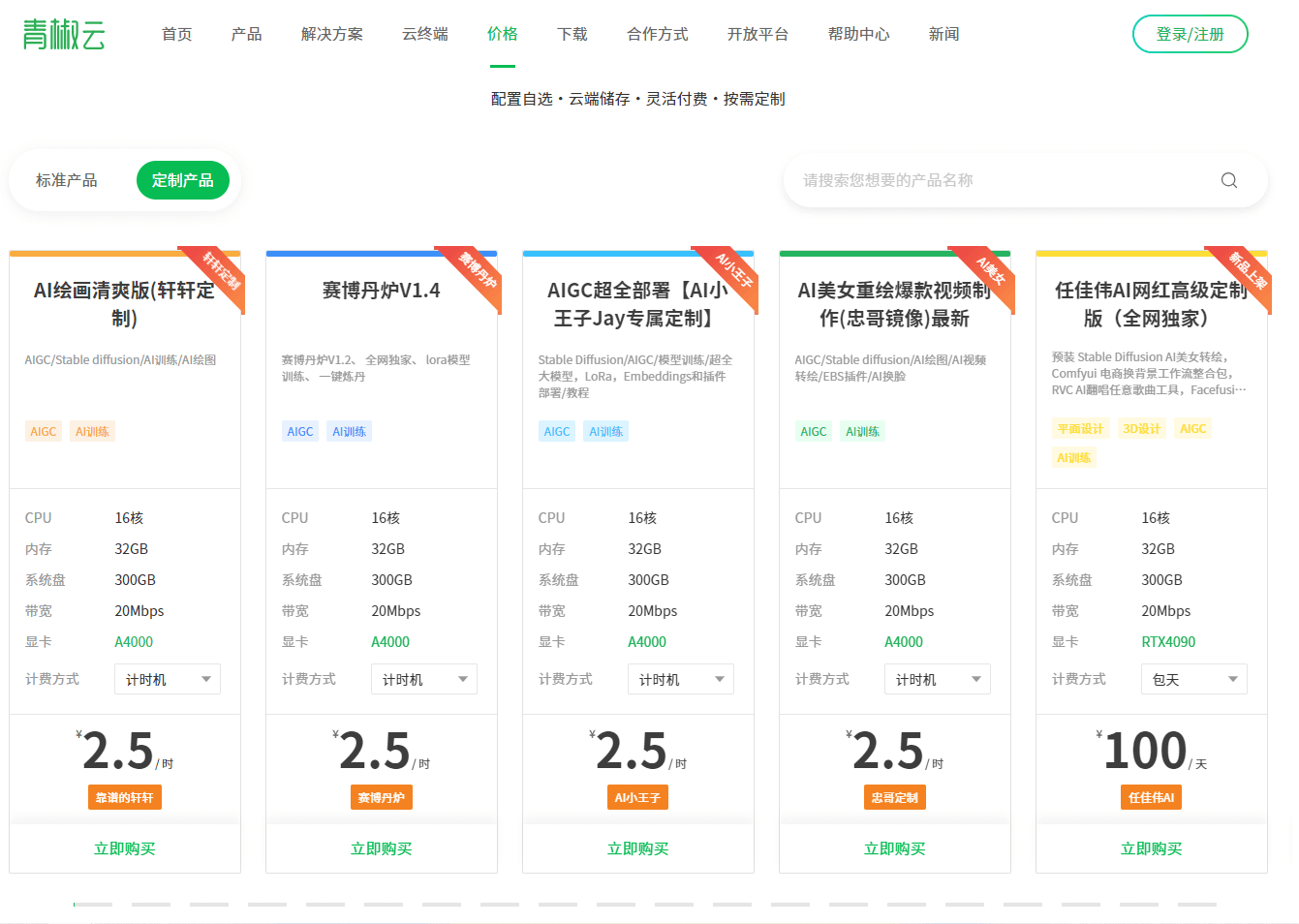Click the AI小王子 corner ribbon
1299x924 pixels.
[x=734, y=271]
